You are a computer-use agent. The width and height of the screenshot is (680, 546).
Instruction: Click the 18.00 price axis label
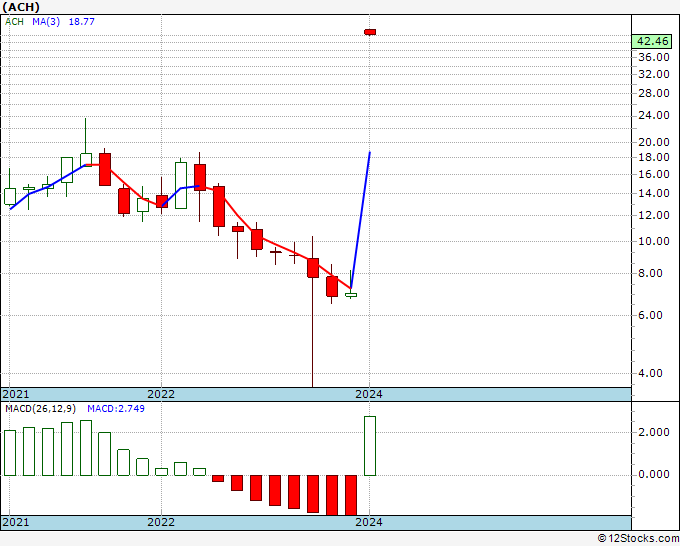pyautogui.click(x=654, y=157)
